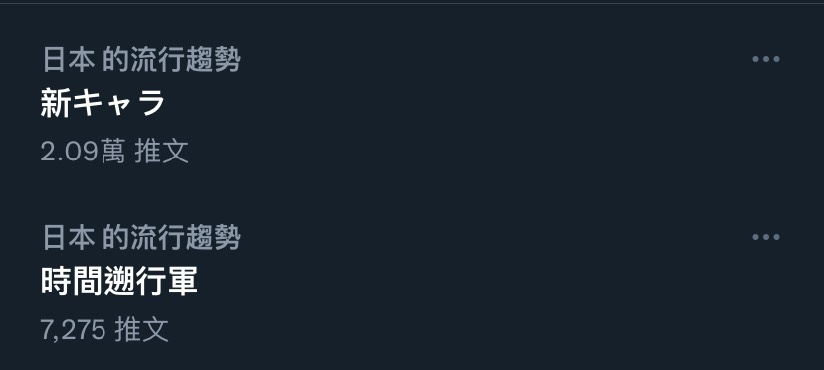Open more options for 新キャラ trend

point(766,59)
